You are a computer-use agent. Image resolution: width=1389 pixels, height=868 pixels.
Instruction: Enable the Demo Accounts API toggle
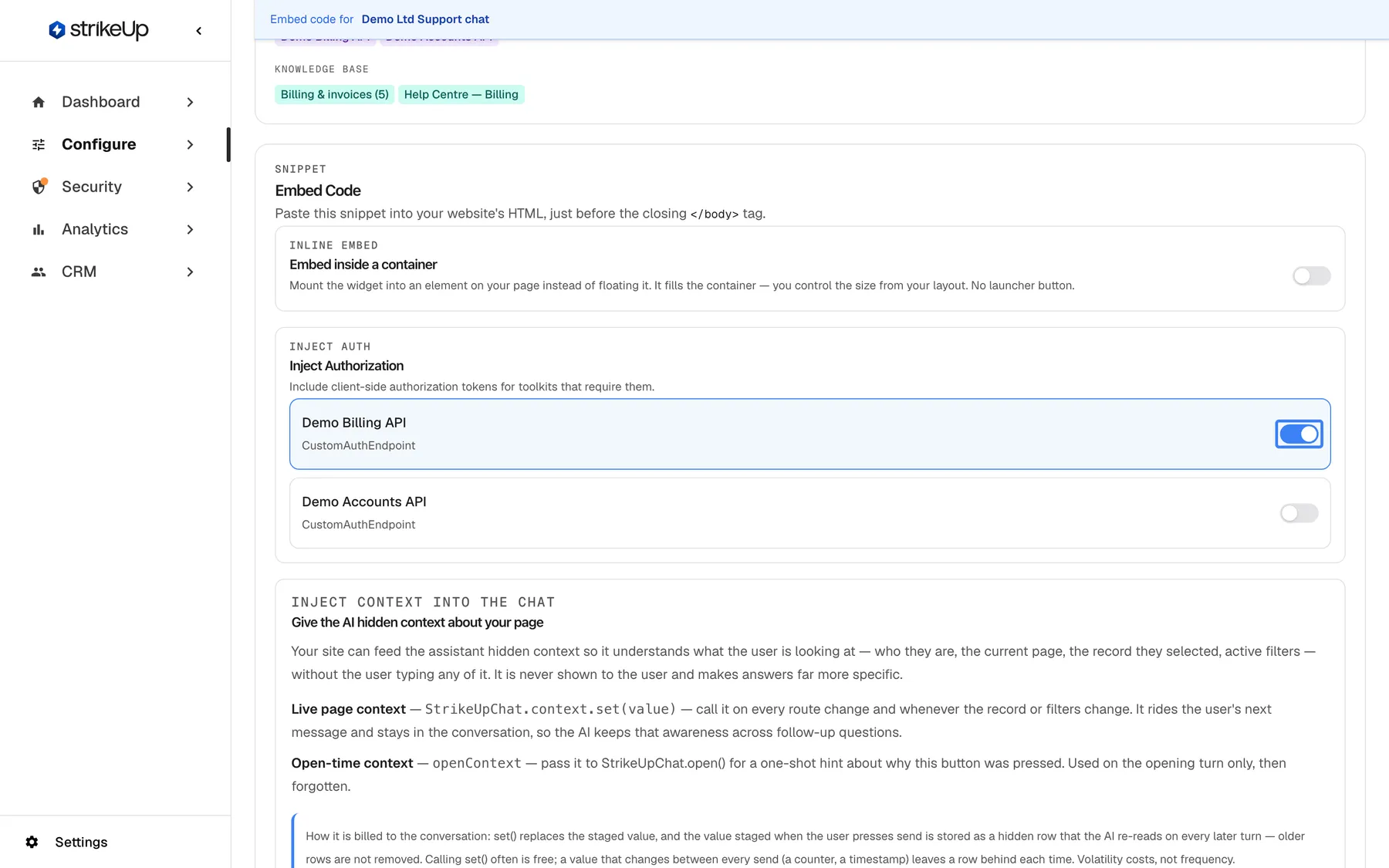[x=1299, y=513]
